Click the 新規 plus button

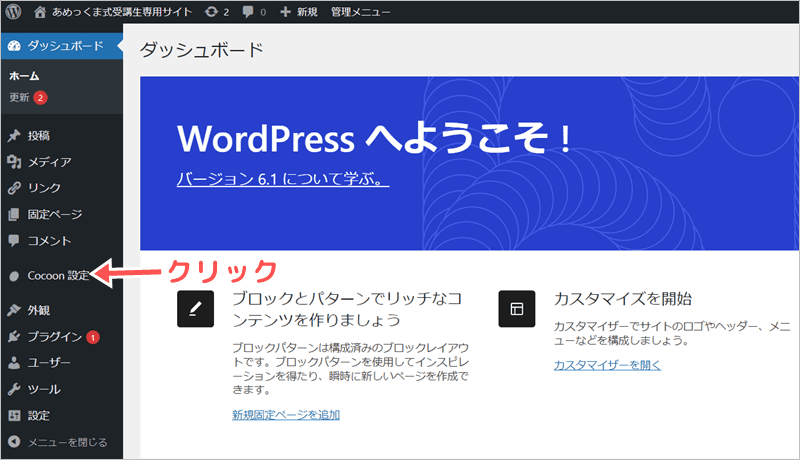click(300, 13)
